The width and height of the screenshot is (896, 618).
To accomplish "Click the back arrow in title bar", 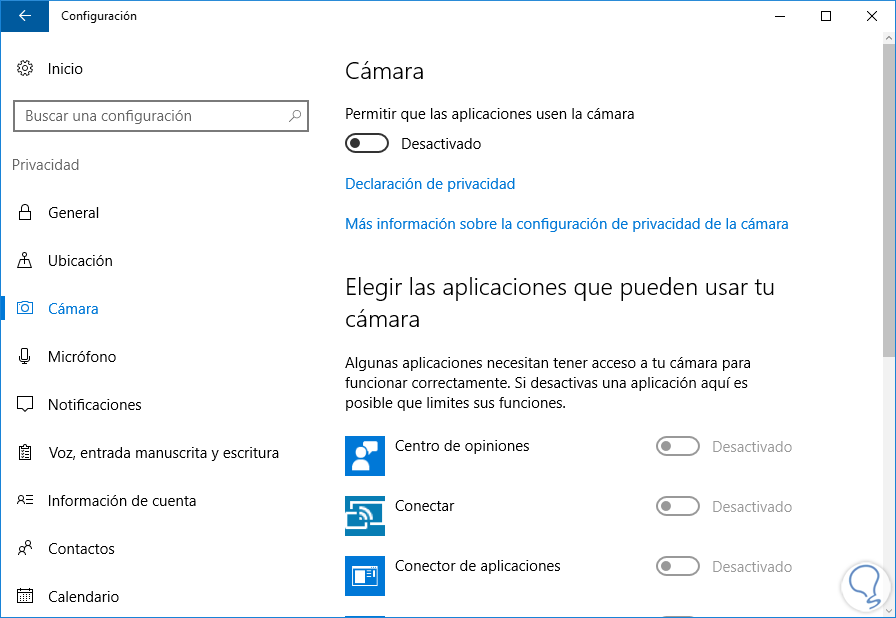I will [x=25, y=16].
